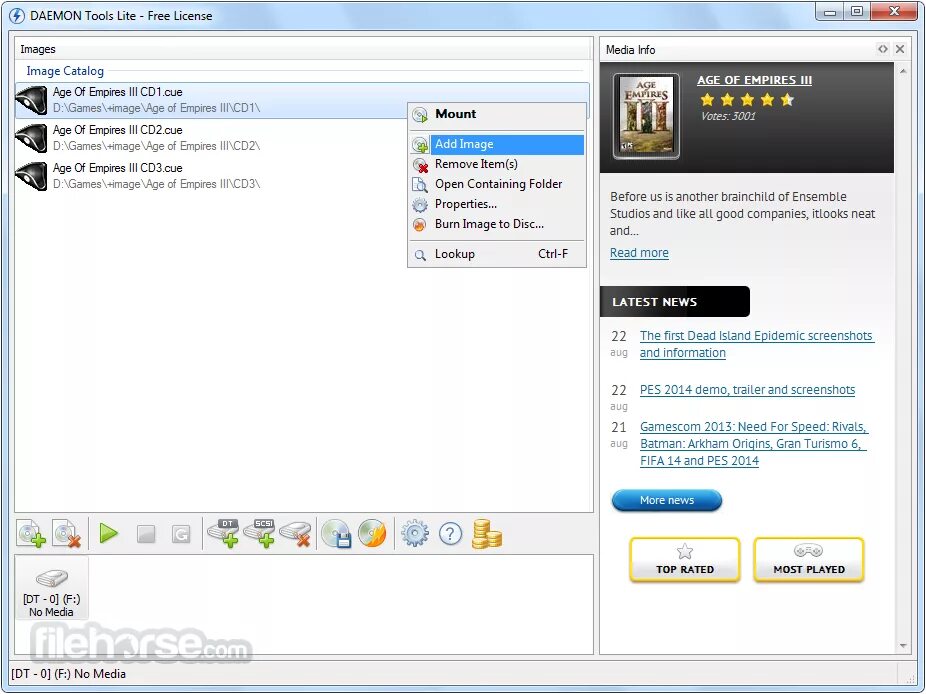The height and width of the screenshot is (694, 926).
Task: Click the Make Disc Image icon
Action: (x=337, y=533)
